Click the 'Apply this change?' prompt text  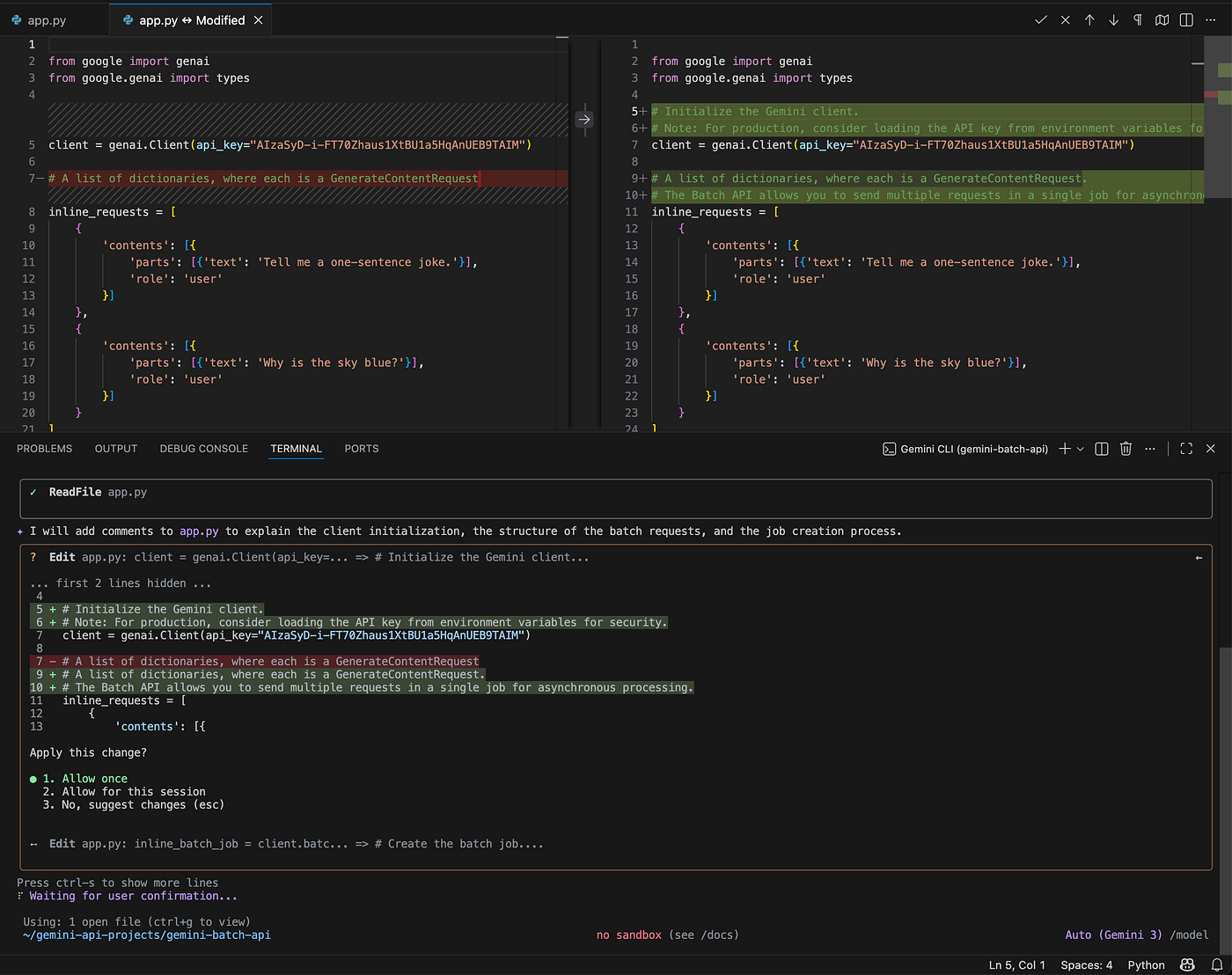[x=88, y=753]
